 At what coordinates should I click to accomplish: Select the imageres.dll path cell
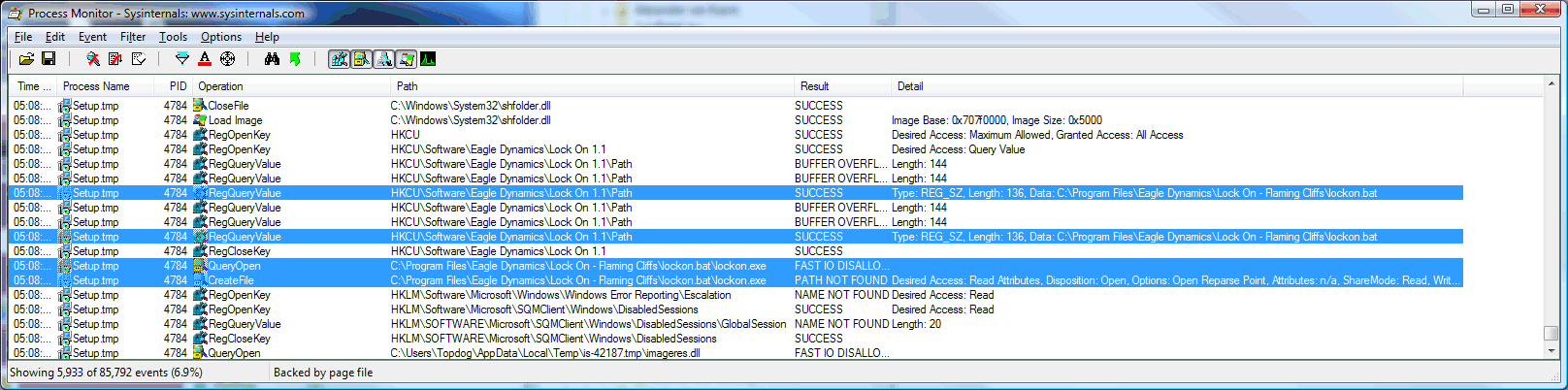(545, 353)
